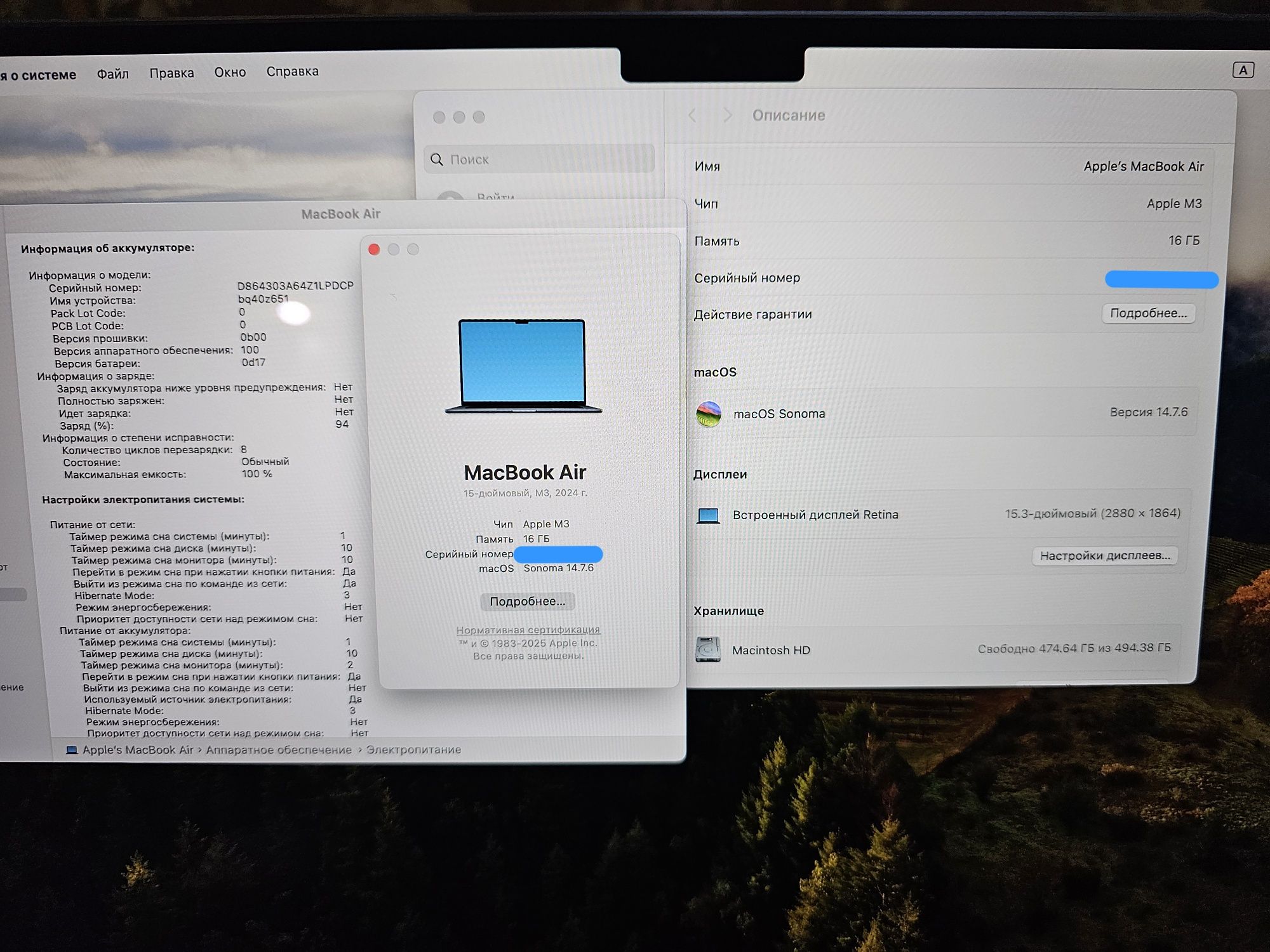
Task: Close the About MacBook Air window
Action: [x=374, y=249]
